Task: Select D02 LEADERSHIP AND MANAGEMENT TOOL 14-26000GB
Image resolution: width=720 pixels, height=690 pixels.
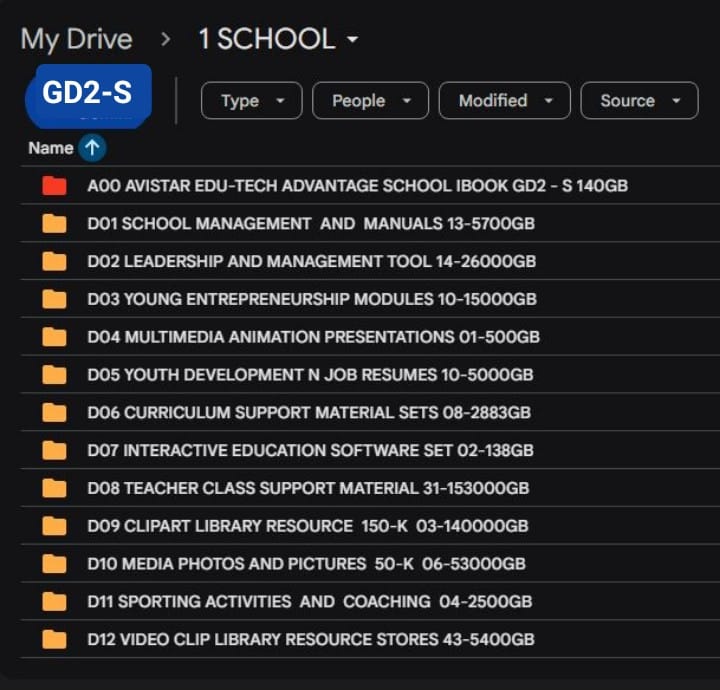Action: pos(311,261)
